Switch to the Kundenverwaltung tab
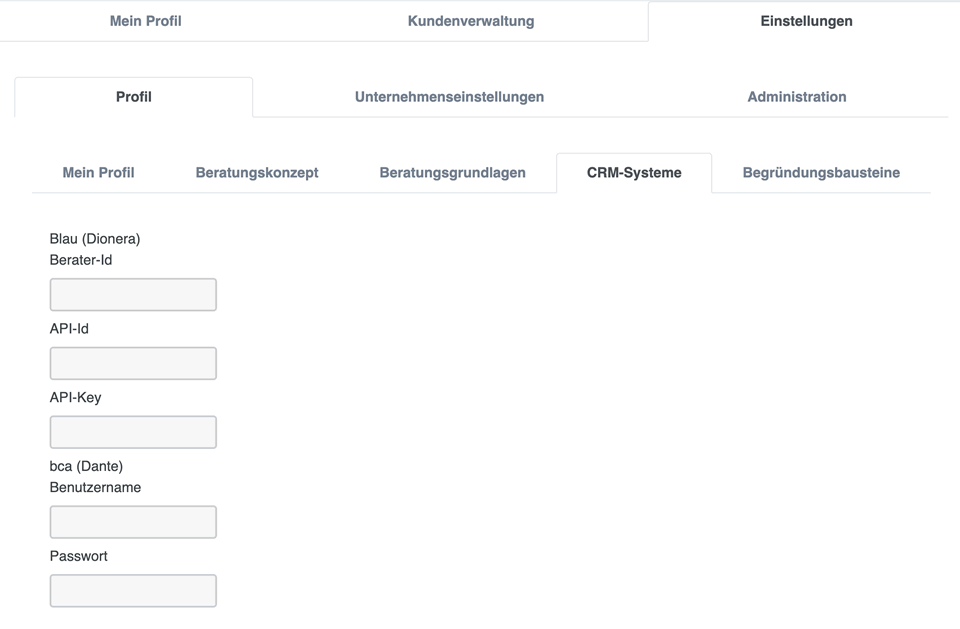 (x=471, y=21)
